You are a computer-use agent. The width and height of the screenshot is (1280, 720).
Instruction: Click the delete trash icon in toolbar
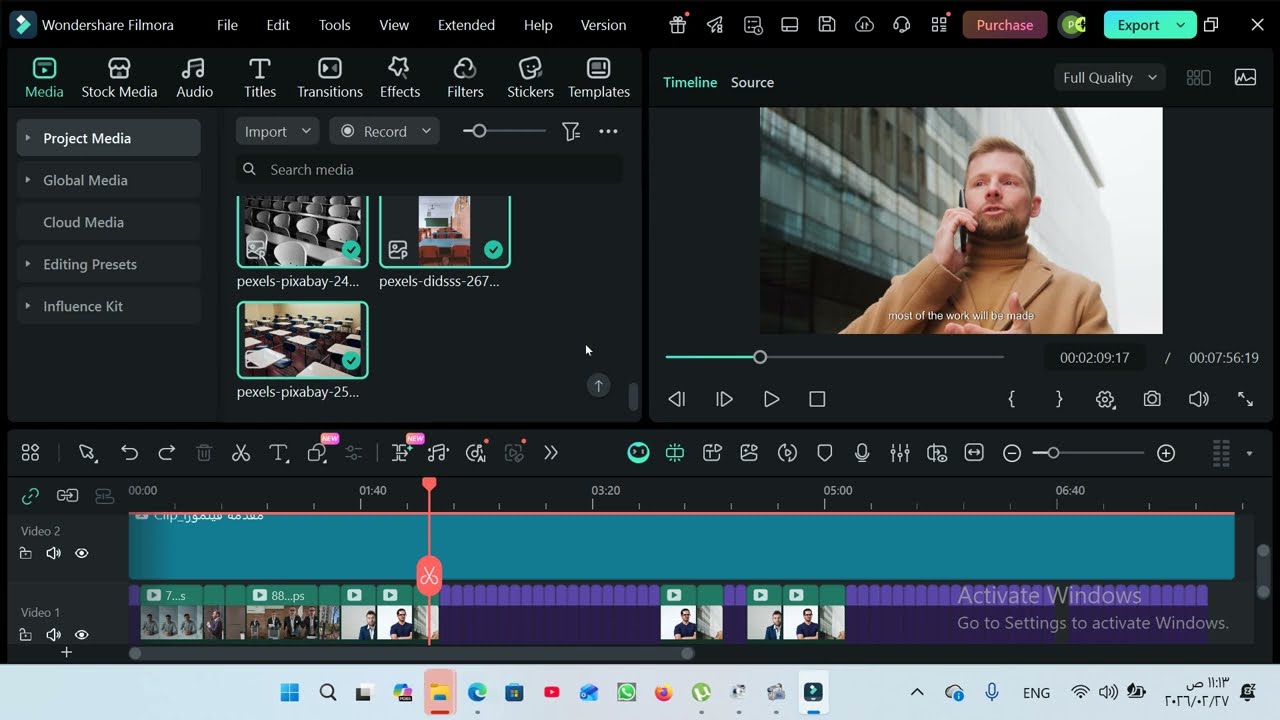click(204, 453)
